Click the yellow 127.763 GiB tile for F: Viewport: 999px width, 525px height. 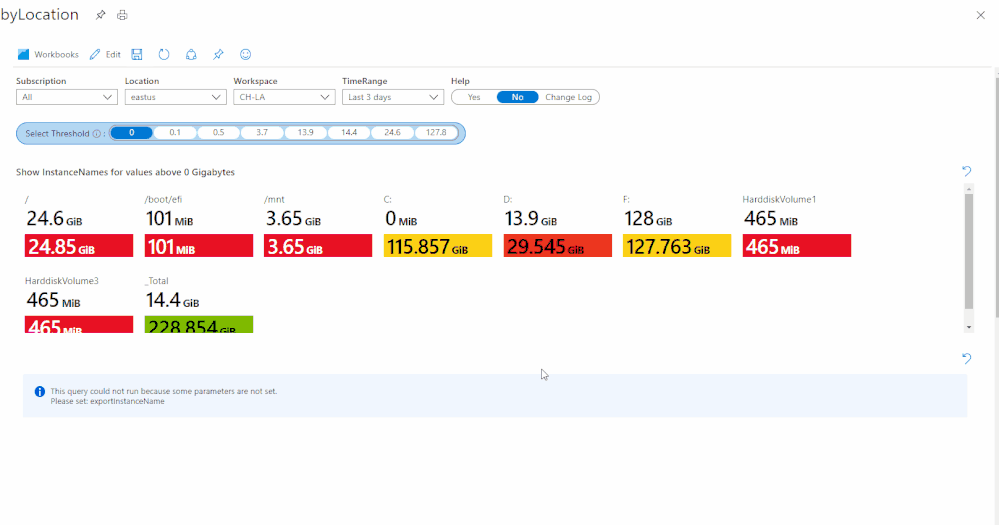tap(677, 245)
